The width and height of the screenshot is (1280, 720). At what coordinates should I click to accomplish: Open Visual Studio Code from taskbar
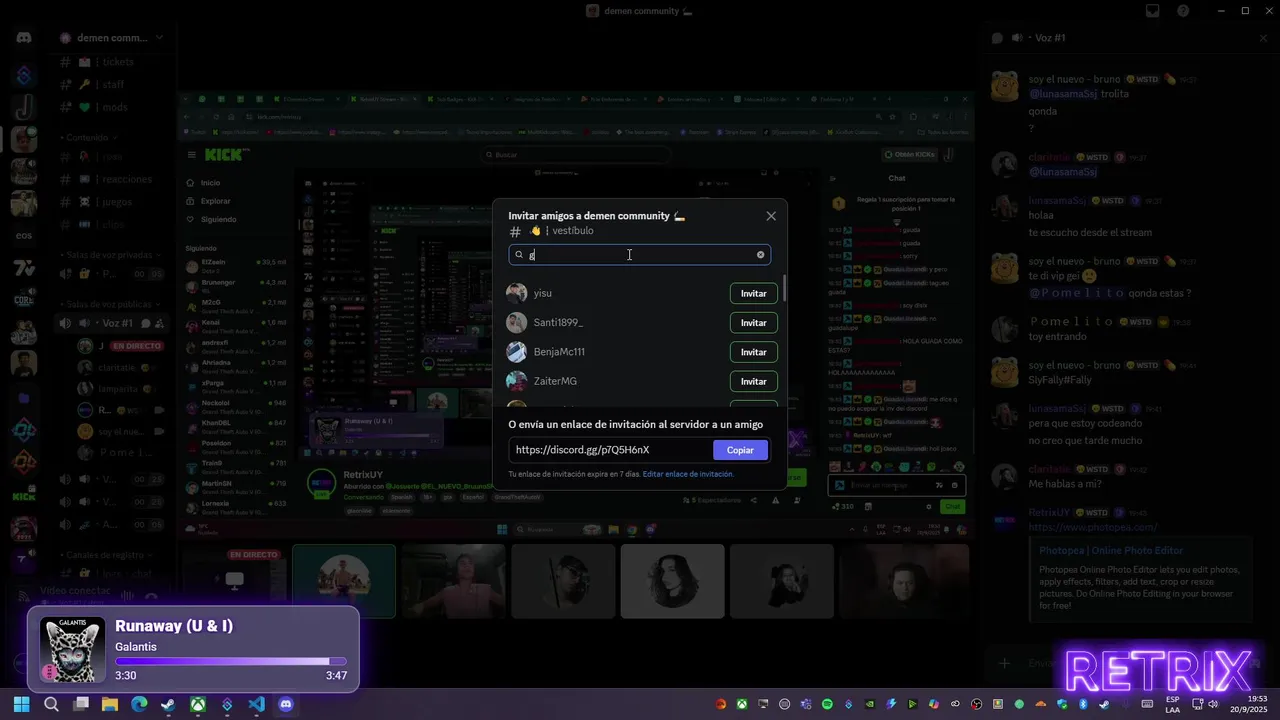(256, 704)
